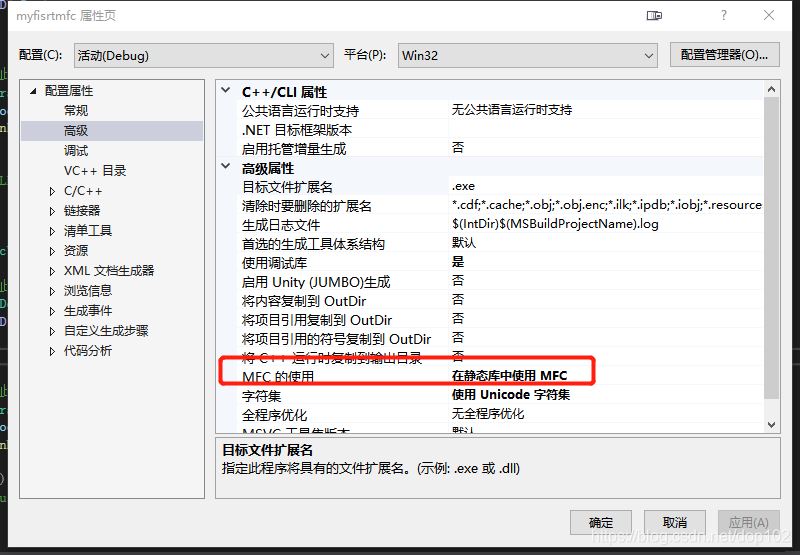Select VC++ 目录 in the tree
Screen dimensions: 800x555
coord(95,170)
